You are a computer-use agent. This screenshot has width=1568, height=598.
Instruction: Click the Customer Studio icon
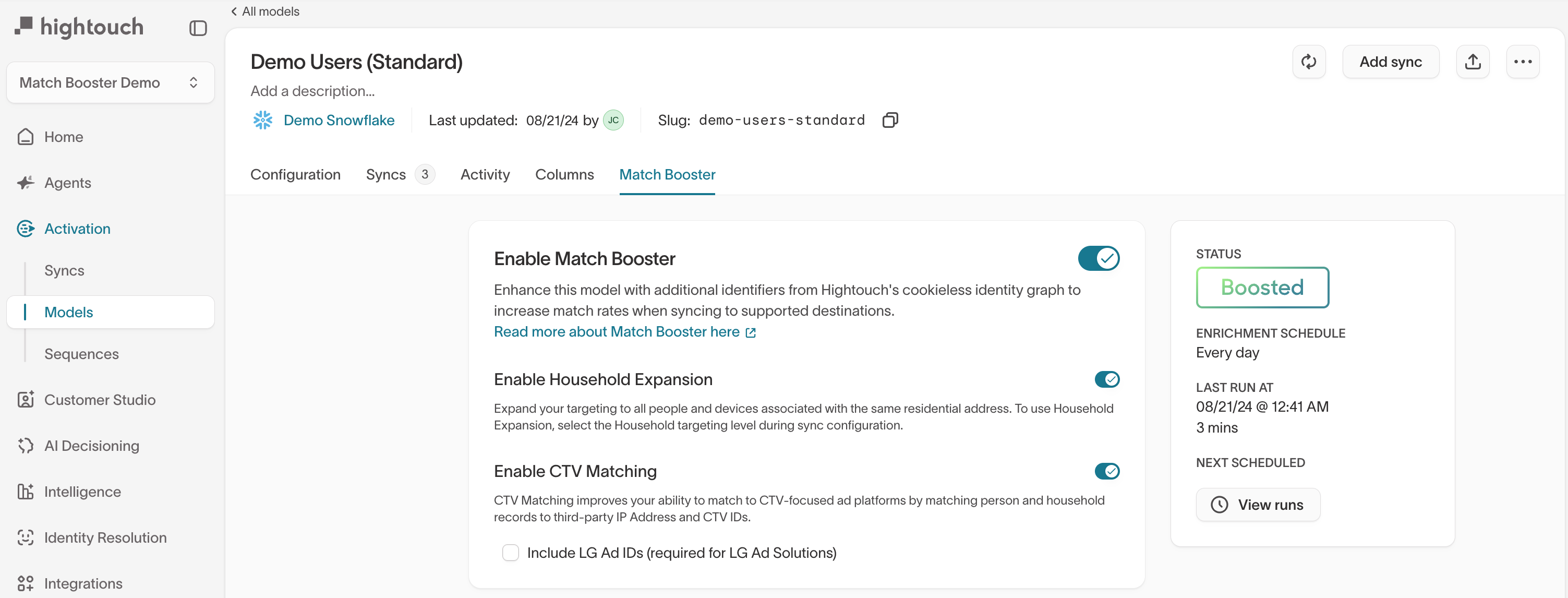click(x=26, y=400)
